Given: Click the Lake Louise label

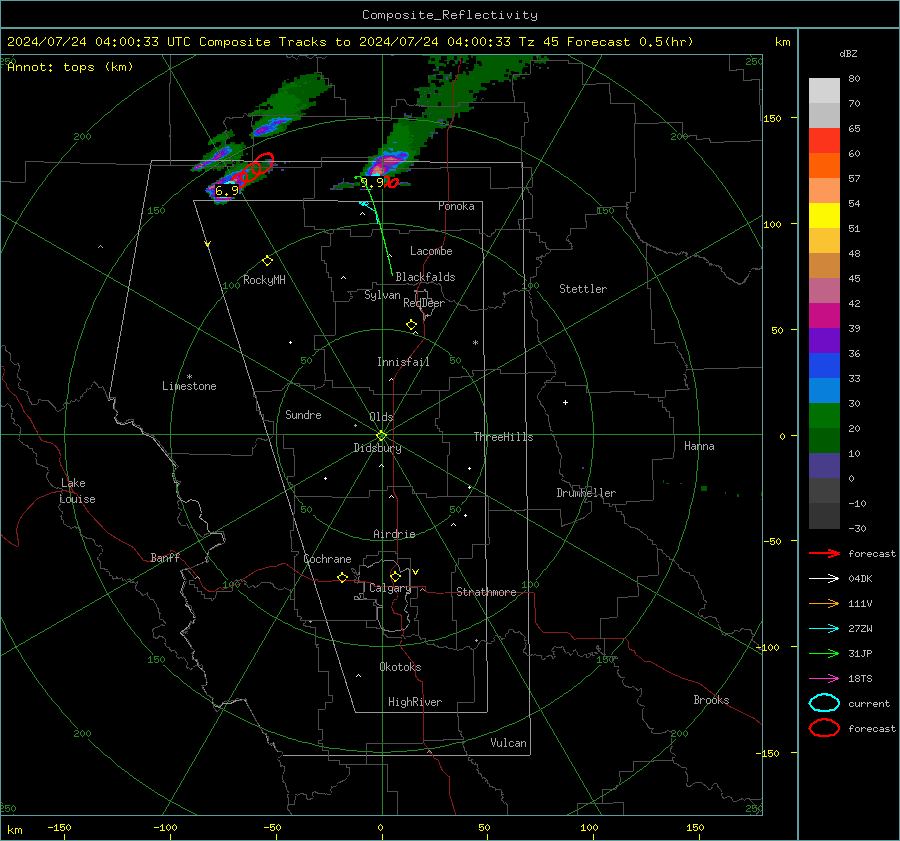Looking at the screenshot, I should 77,491.
